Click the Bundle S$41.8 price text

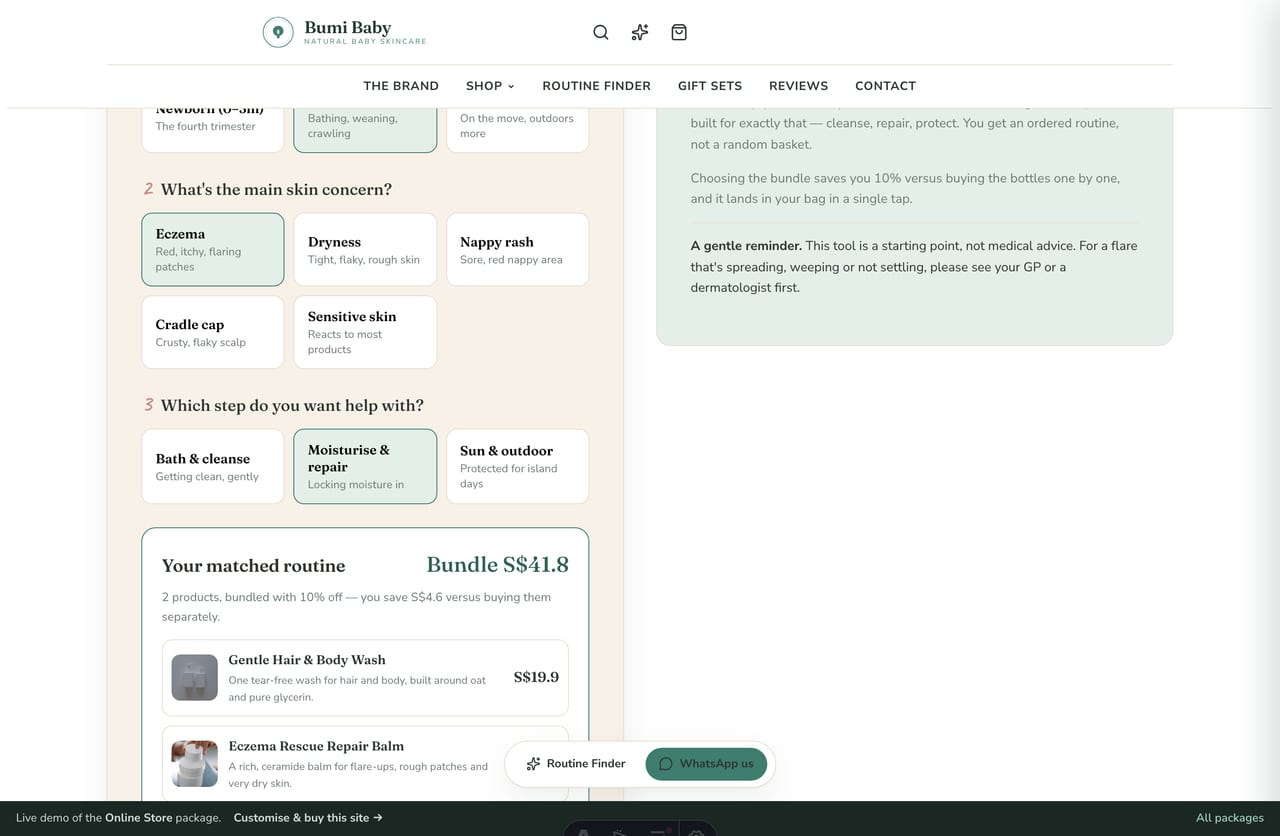[498, 565]
